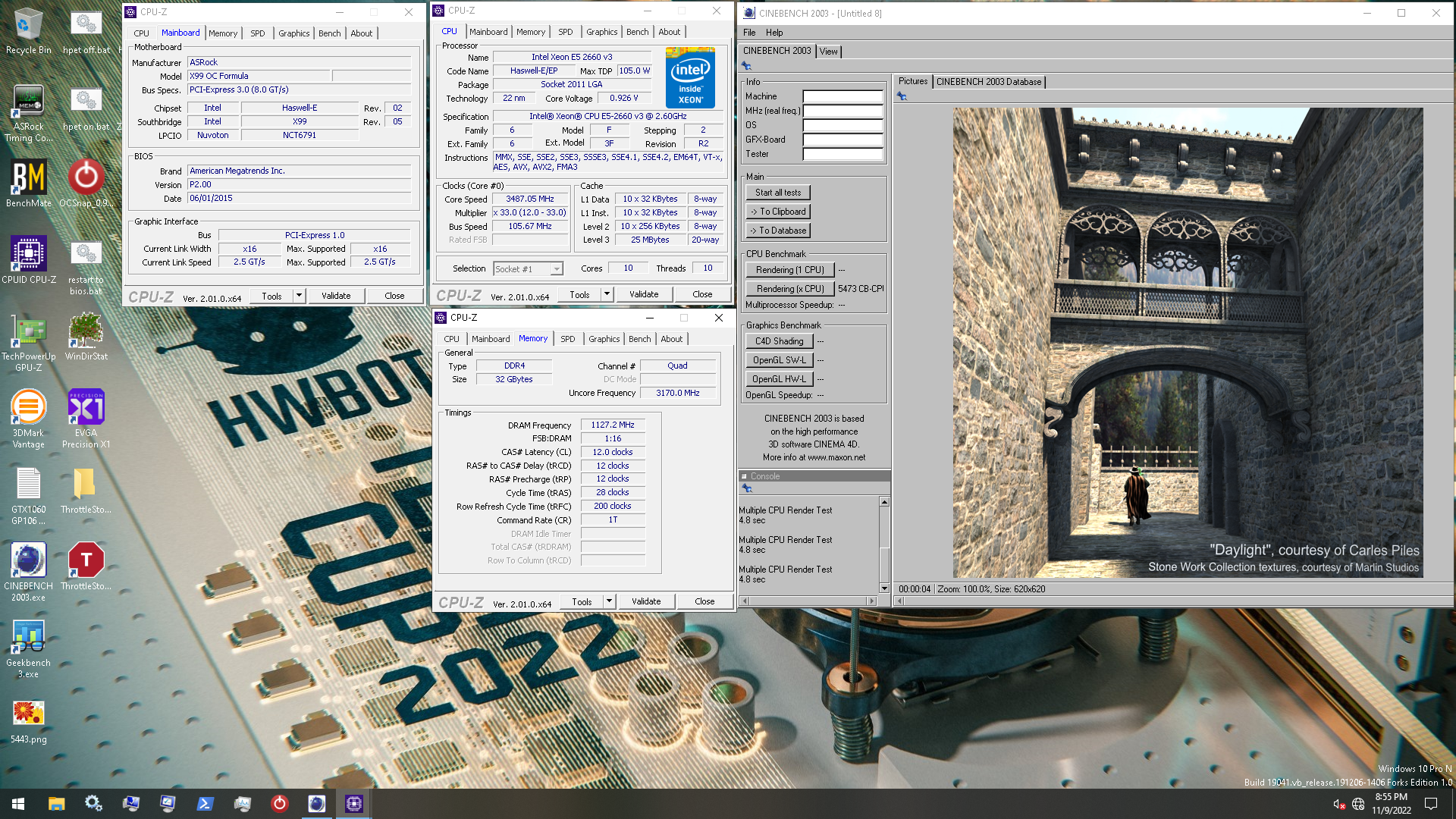Open Windows Start menu
Image resolution: width=1456 pixels, height=819 pixels.
tap(18, 804)
